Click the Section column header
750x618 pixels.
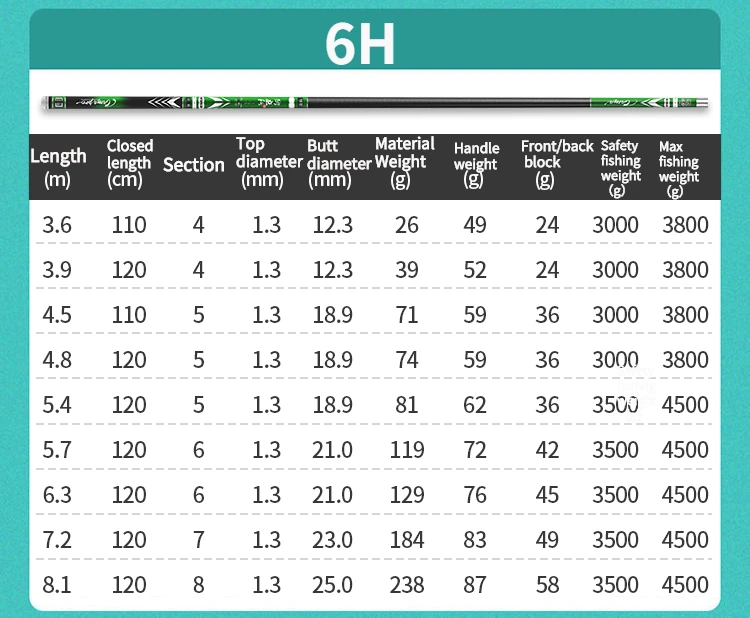tap(193, 165)
